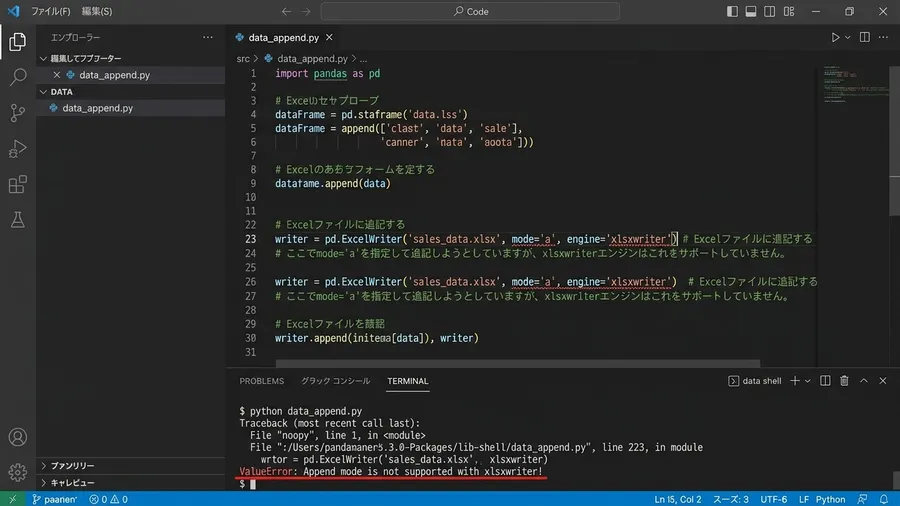Select the data_append.py editor tab
This screenshot has height=506, width=900.
pyautogui.click(x=284, y=37)
